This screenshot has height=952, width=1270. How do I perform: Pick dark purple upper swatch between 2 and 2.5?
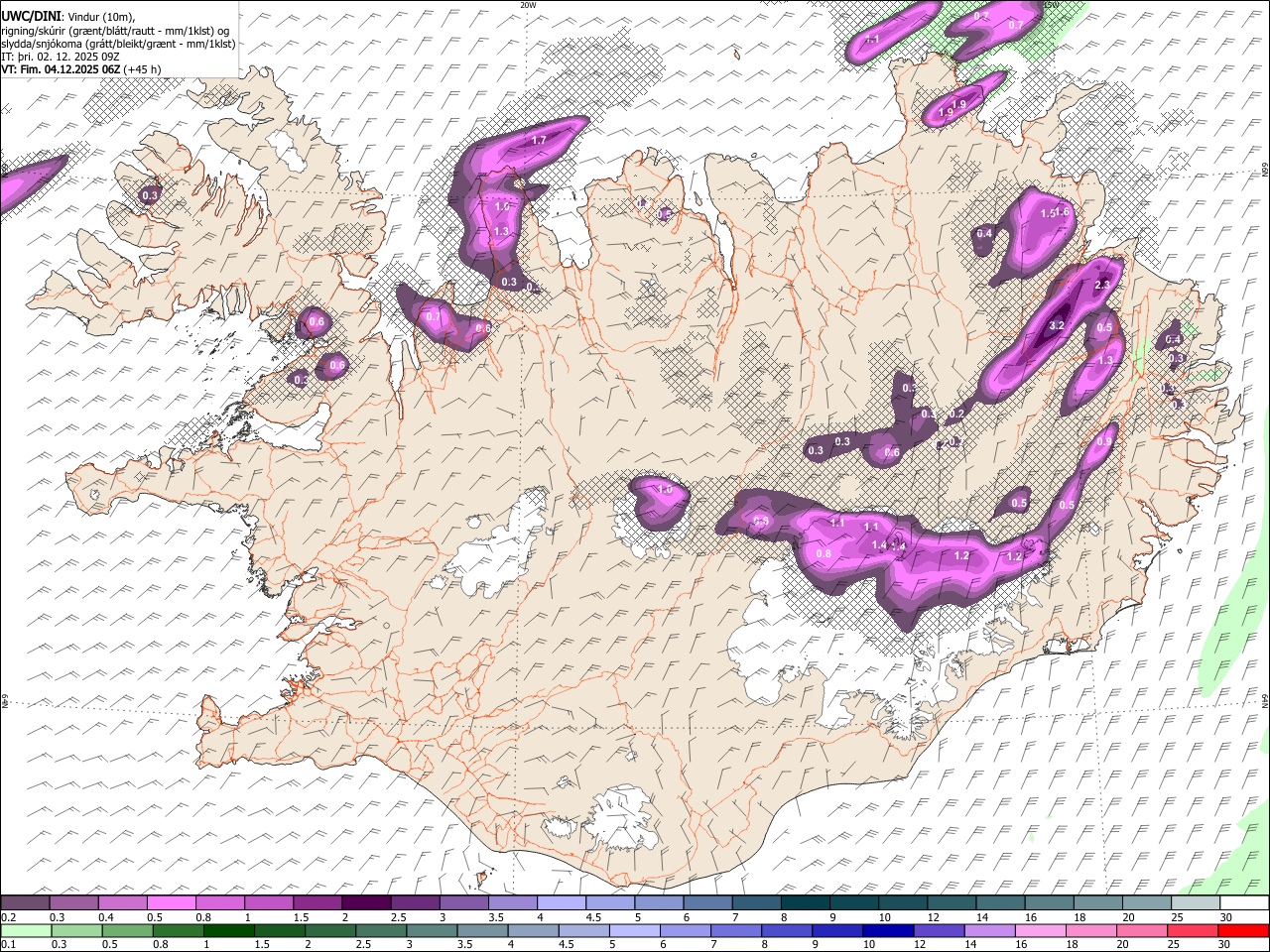[366, 902]
